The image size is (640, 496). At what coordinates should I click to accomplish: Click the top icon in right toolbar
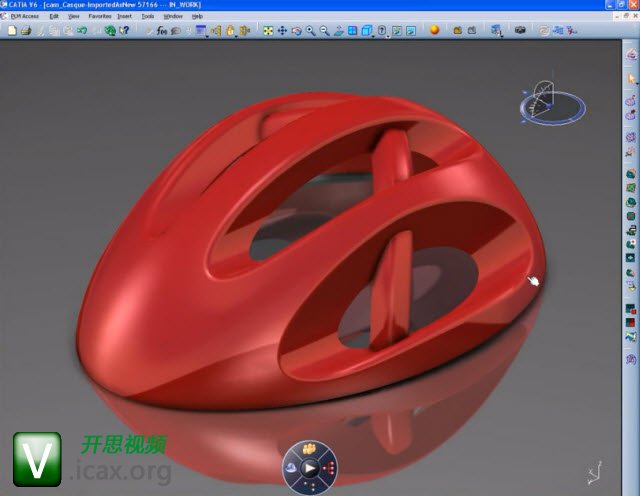(631, 54)
